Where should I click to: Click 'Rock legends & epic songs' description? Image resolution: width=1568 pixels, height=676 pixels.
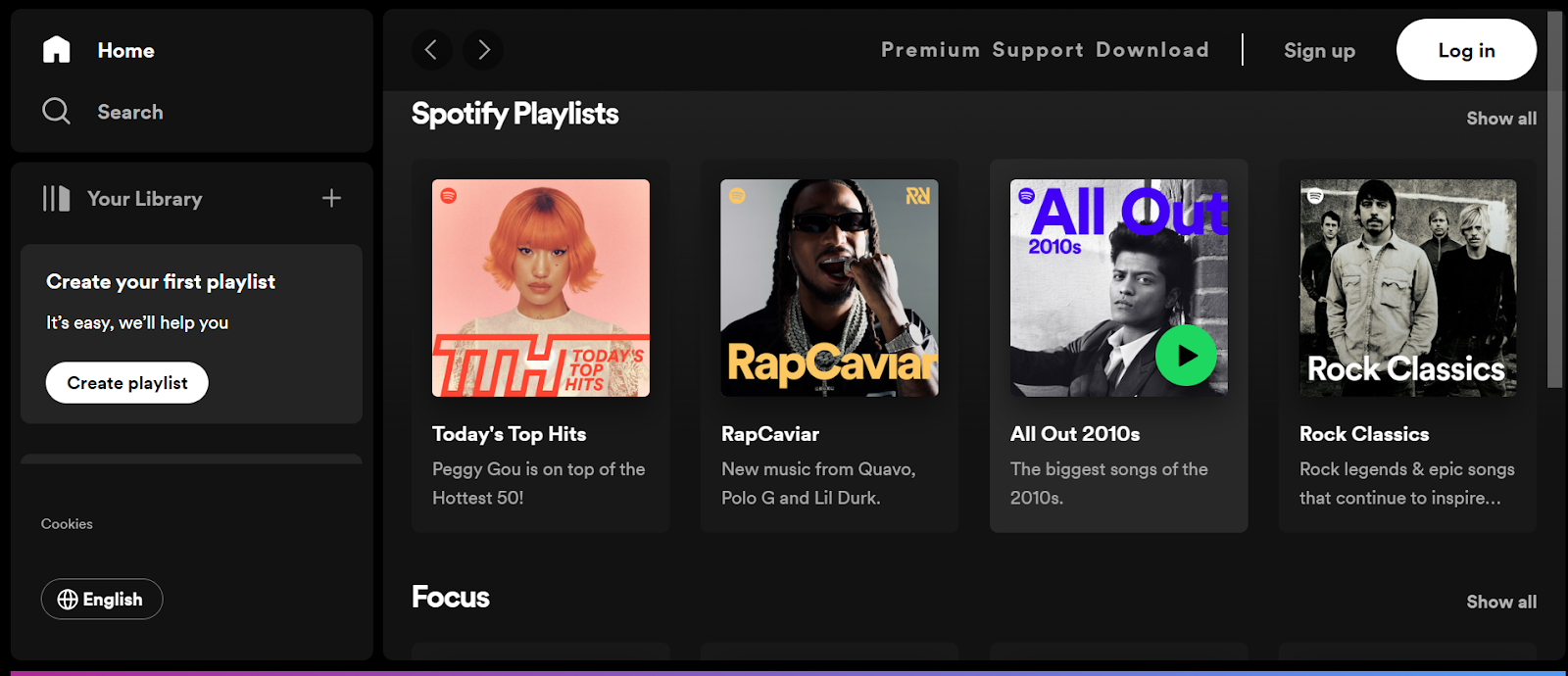[1406, 484]
